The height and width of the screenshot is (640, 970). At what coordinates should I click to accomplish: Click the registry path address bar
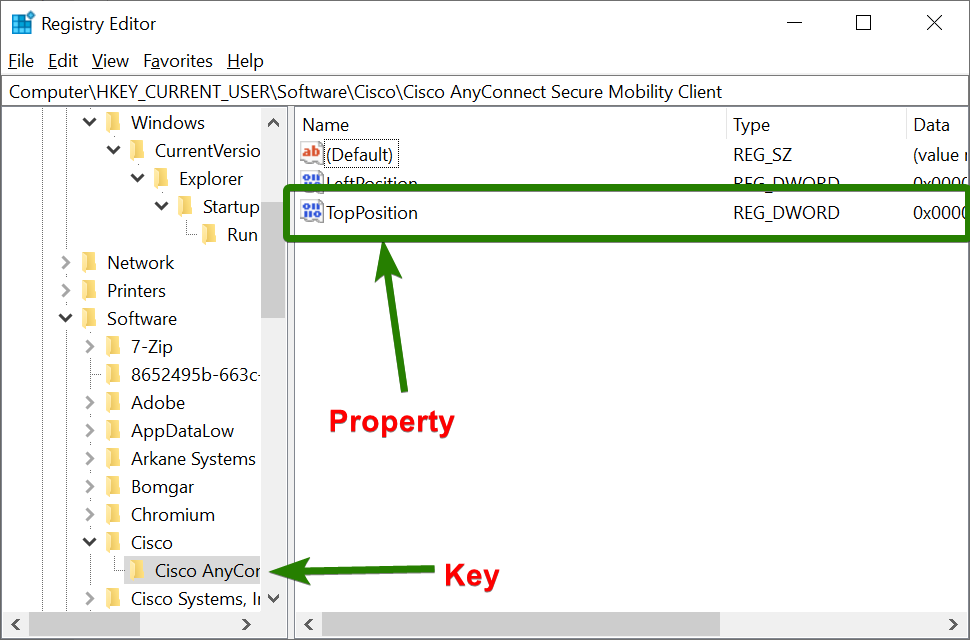(485, 92)
